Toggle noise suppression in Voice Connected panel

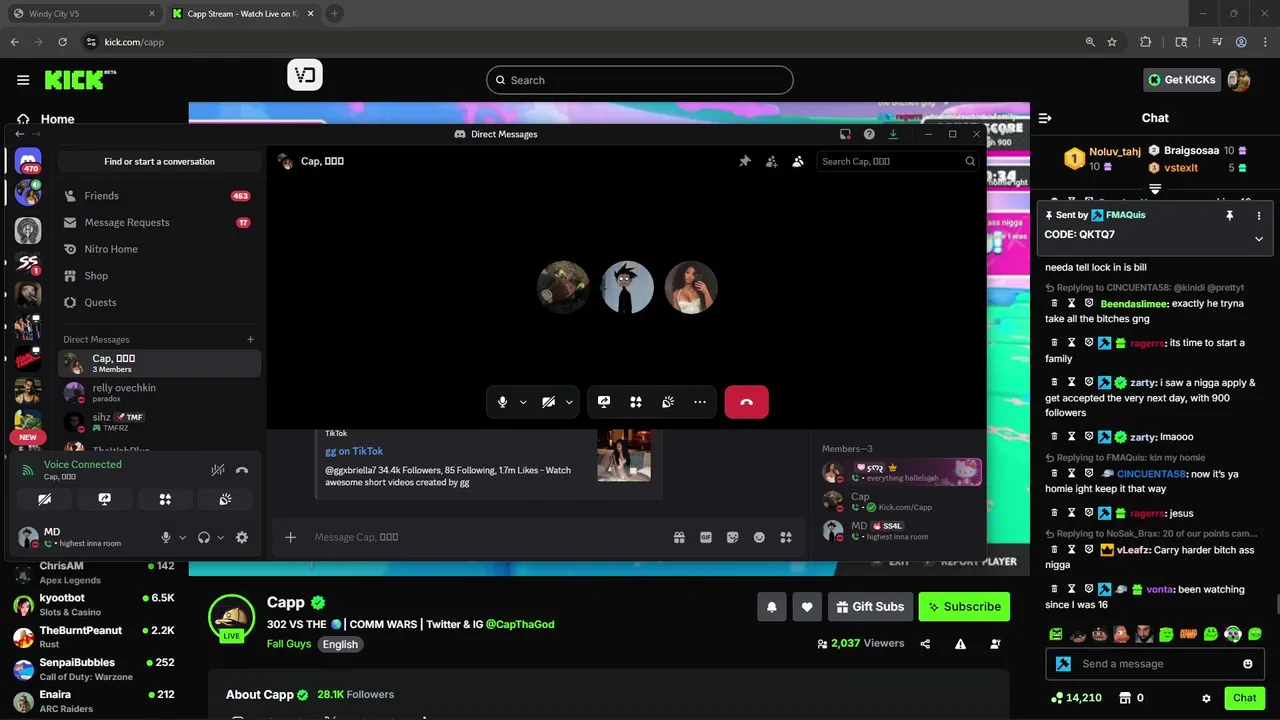point(217,470)
